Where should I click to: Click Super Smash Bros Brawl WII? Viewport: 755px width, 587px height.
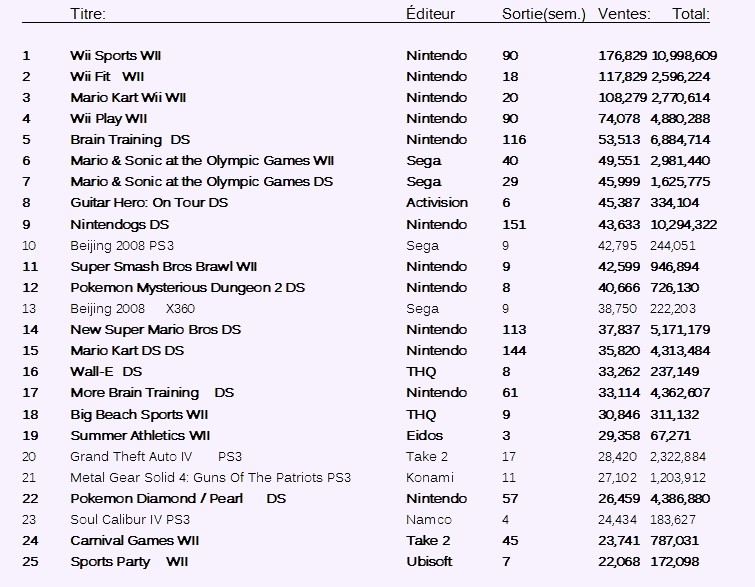click(164, 267)
